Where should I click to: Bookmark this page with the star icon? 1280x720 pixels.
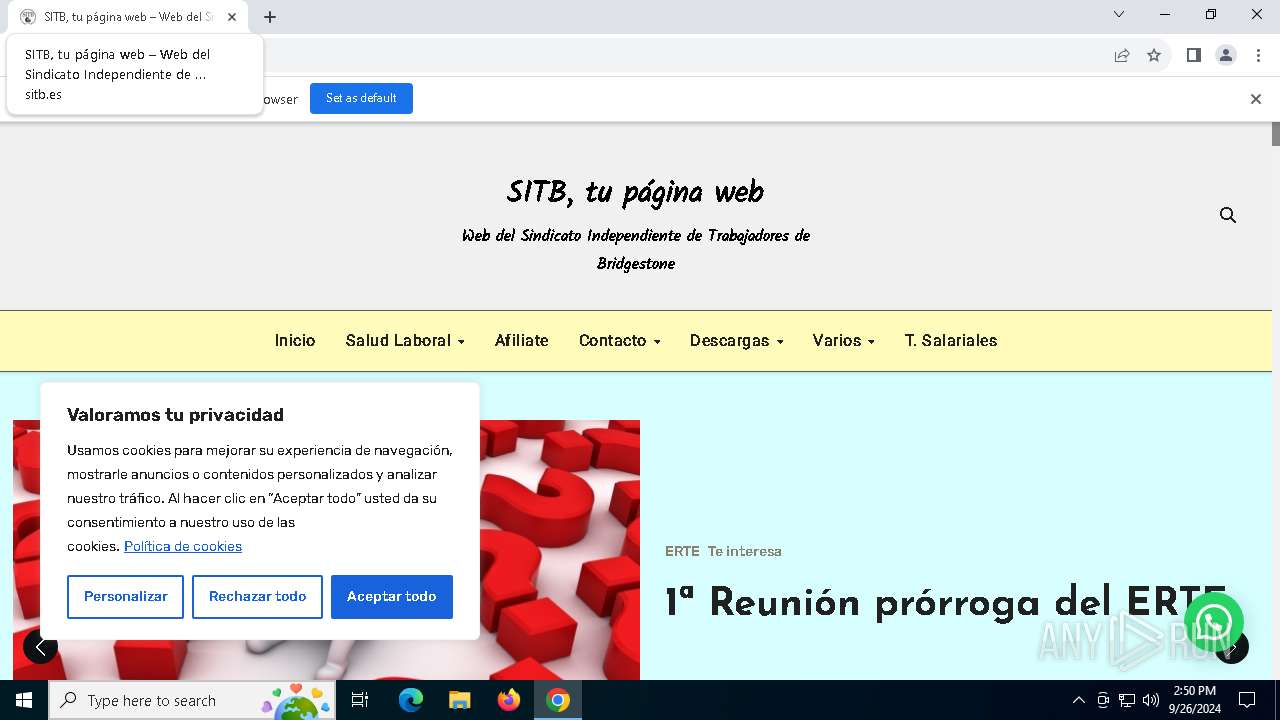[1154, 56]
